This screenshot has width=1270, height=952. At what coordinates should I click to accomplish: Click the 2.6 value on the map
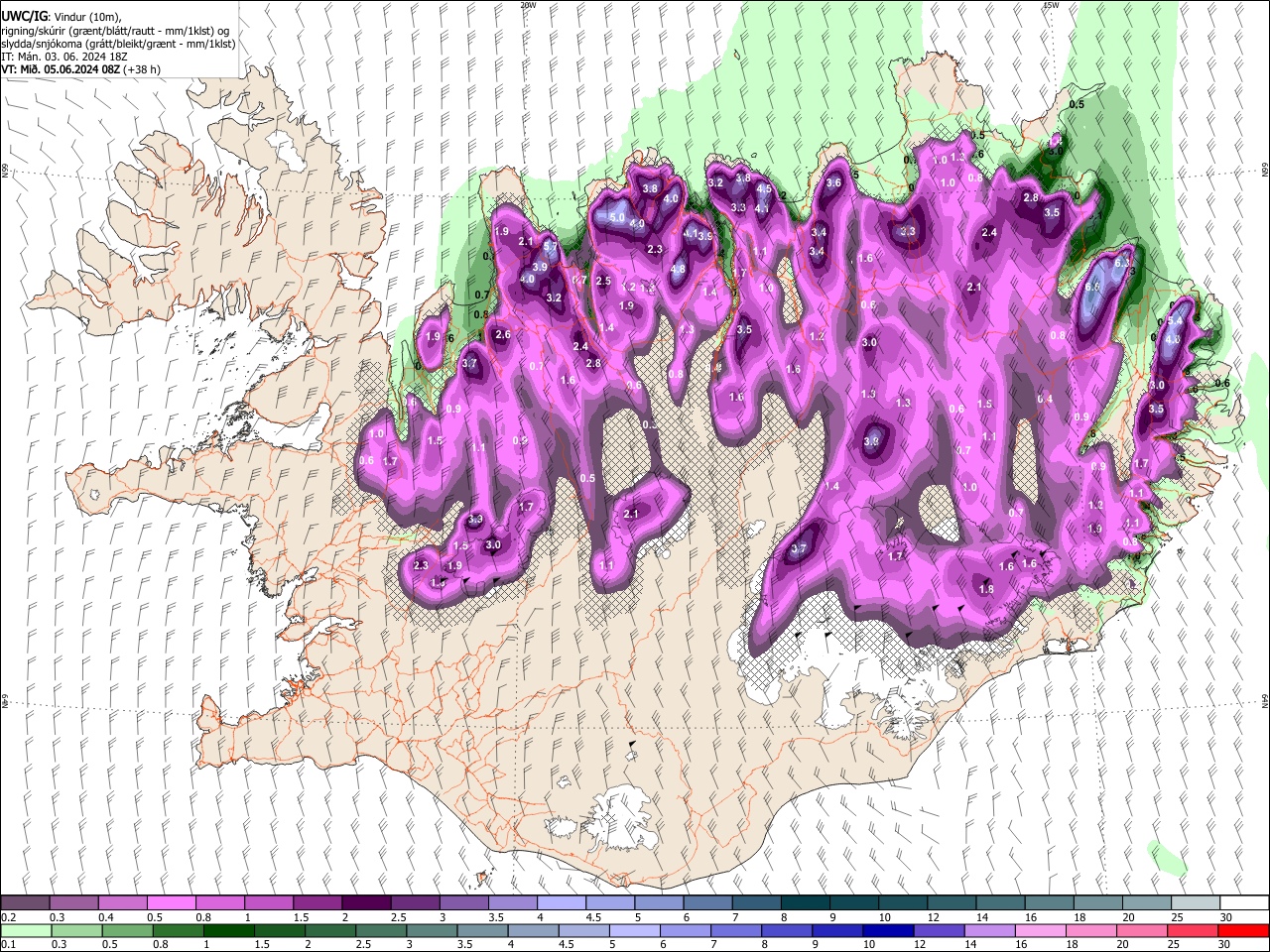(503, 334)
